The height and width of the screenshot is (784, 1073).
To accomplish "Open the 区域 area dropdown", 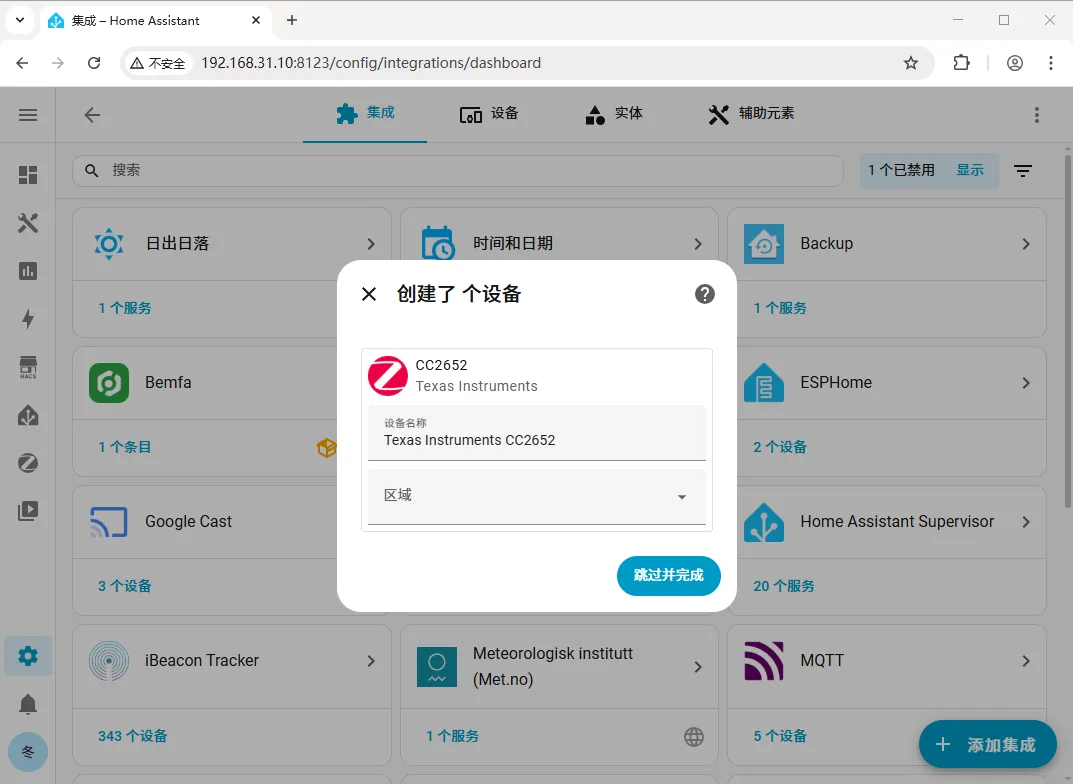I will click(x=536, y=496).
